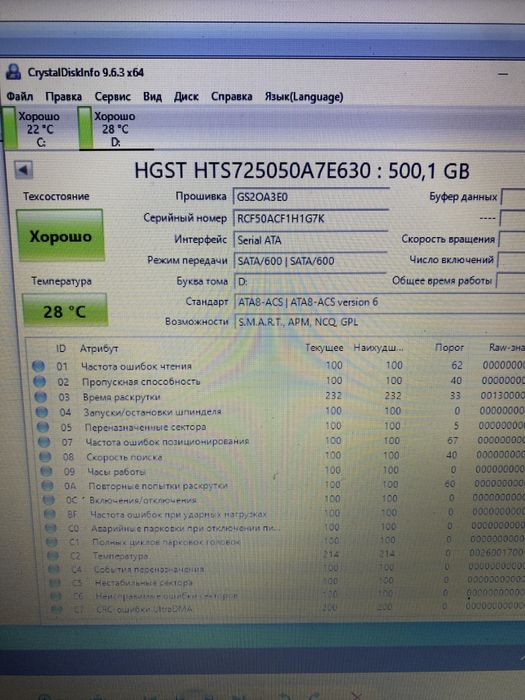Open the Справка menu
Viewport: 525px width, 700px height.
pos(232,96)
